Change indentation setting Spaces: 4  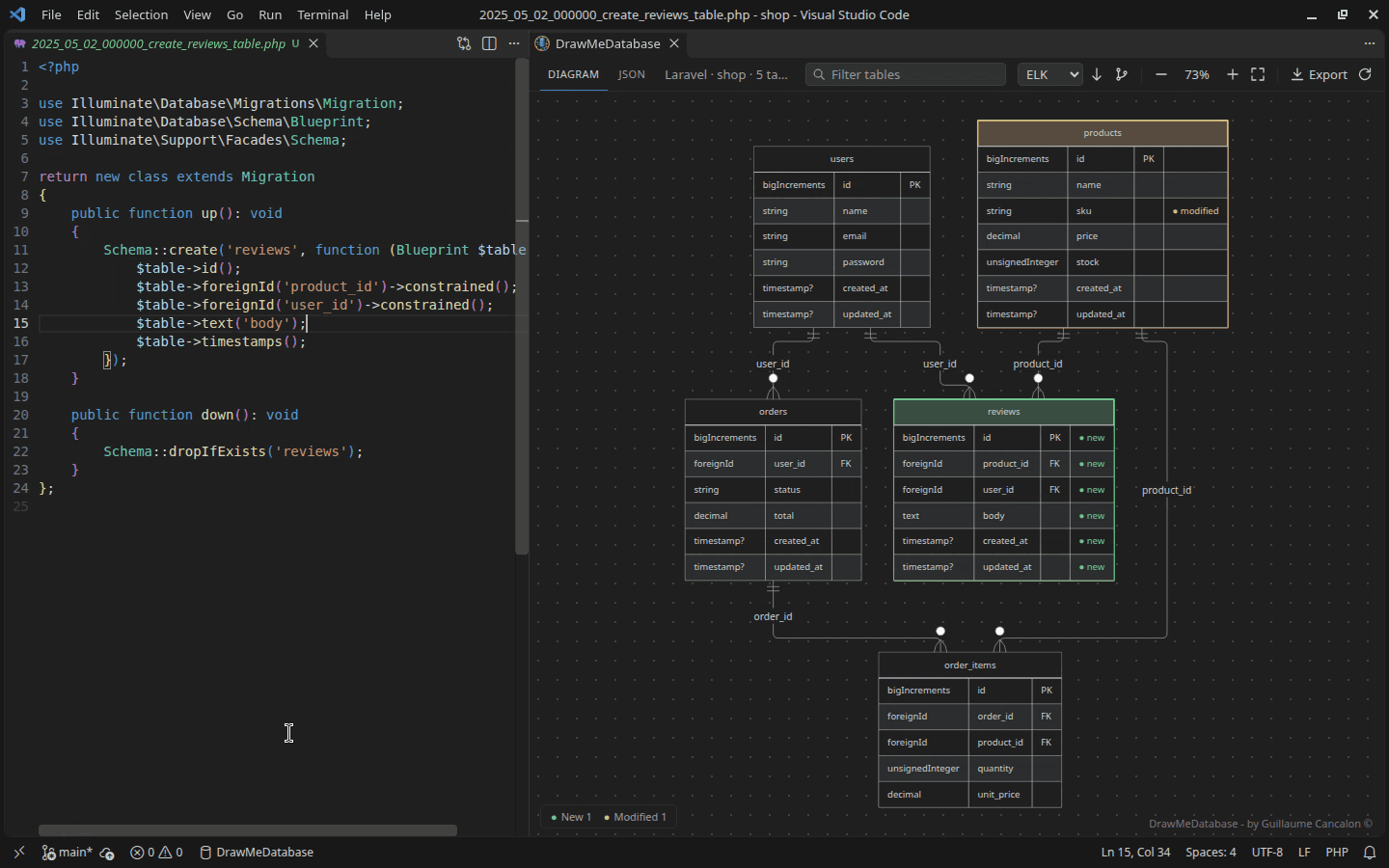[1211, 853]
